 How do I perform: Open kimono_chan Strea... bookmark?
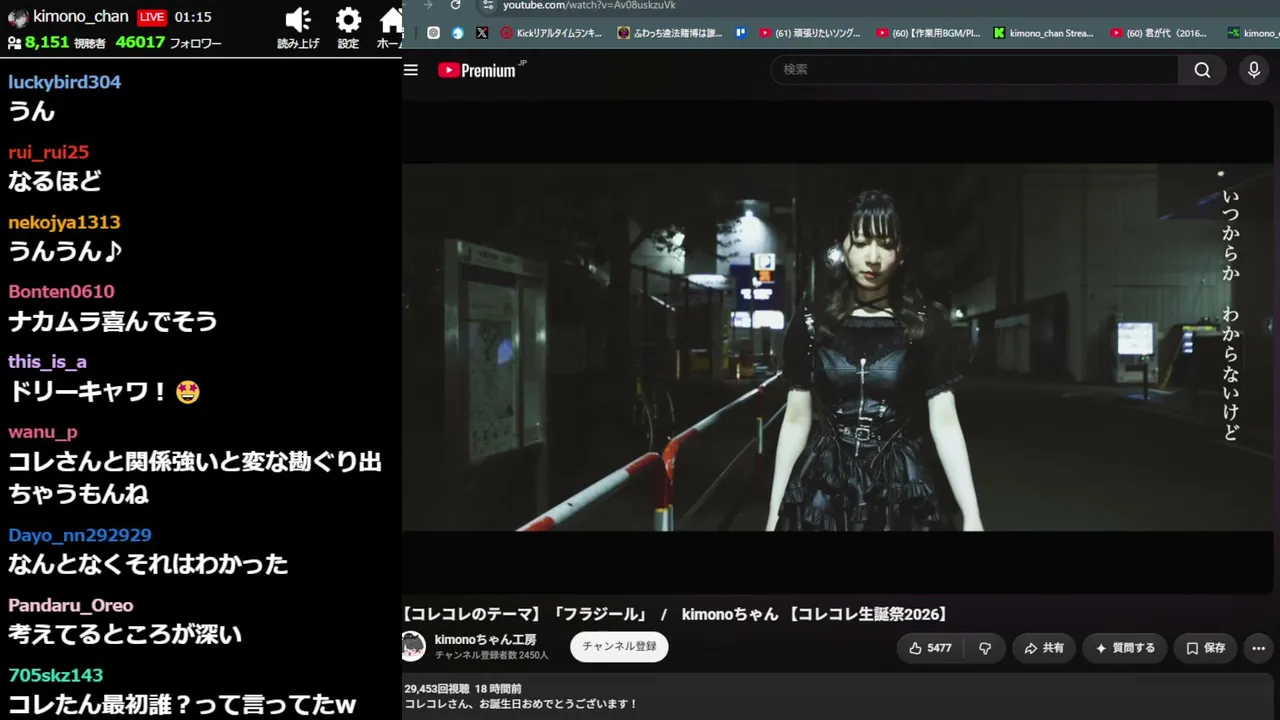[x=1044, y=33]
